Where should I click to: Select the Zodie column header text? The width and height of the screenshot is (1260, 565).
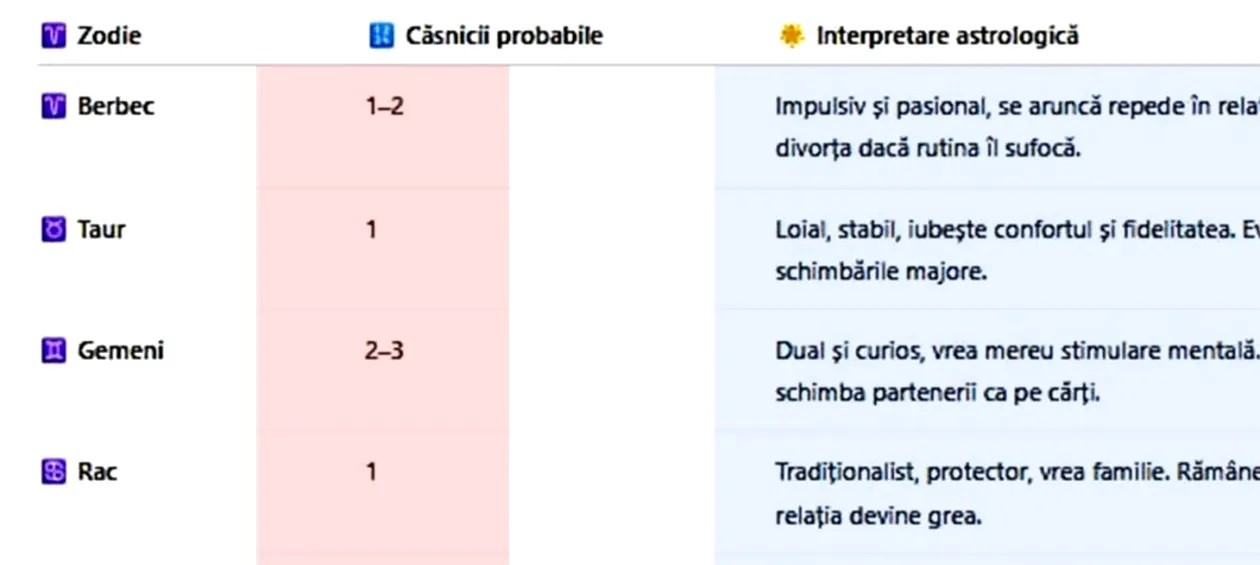pos(109,36)
